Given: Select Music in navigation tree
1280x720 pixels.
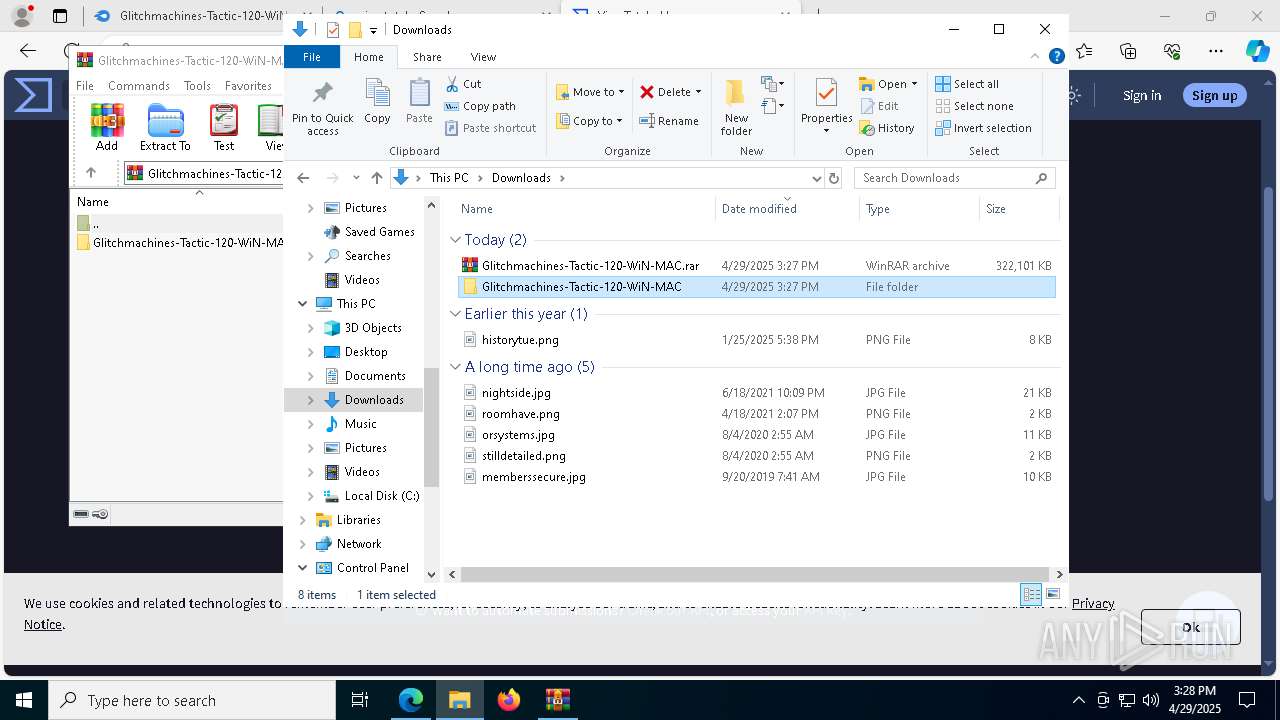Looking at the screenshot, I should [360, 424].
